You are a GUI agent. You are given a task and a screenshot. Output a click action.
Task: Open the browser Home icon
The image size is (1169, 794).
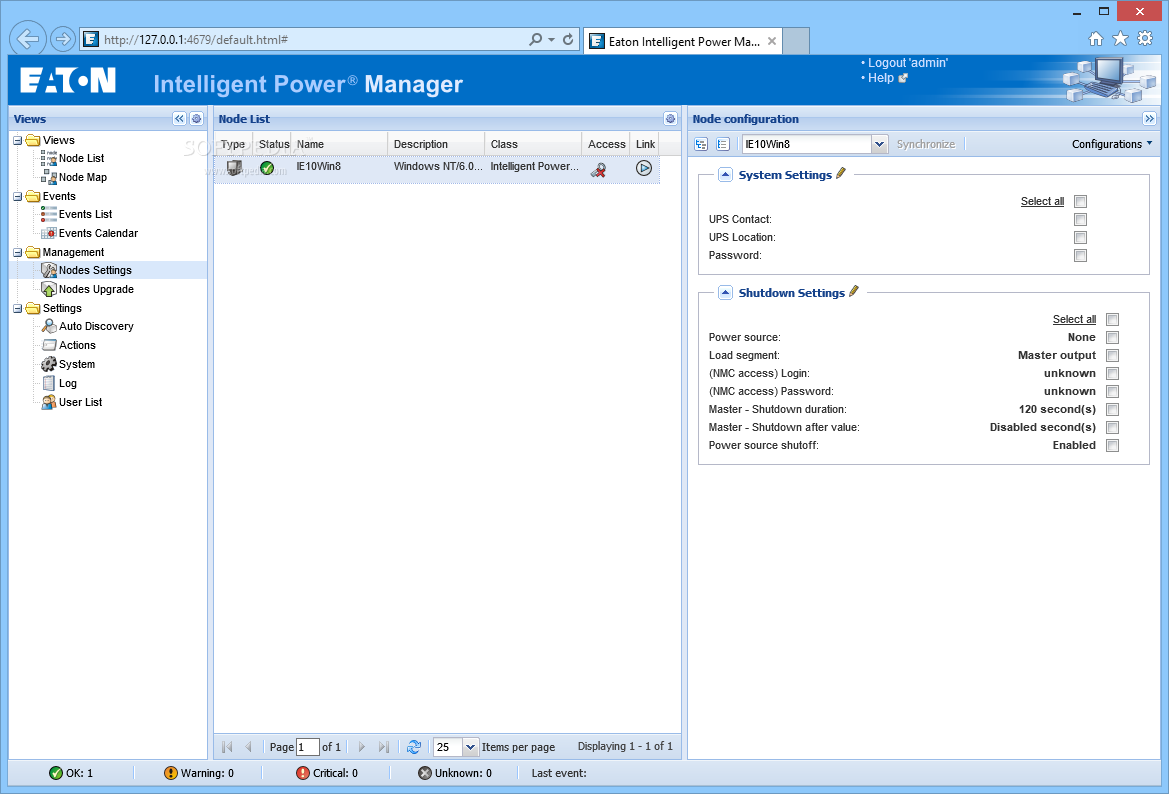[1095, 39]
